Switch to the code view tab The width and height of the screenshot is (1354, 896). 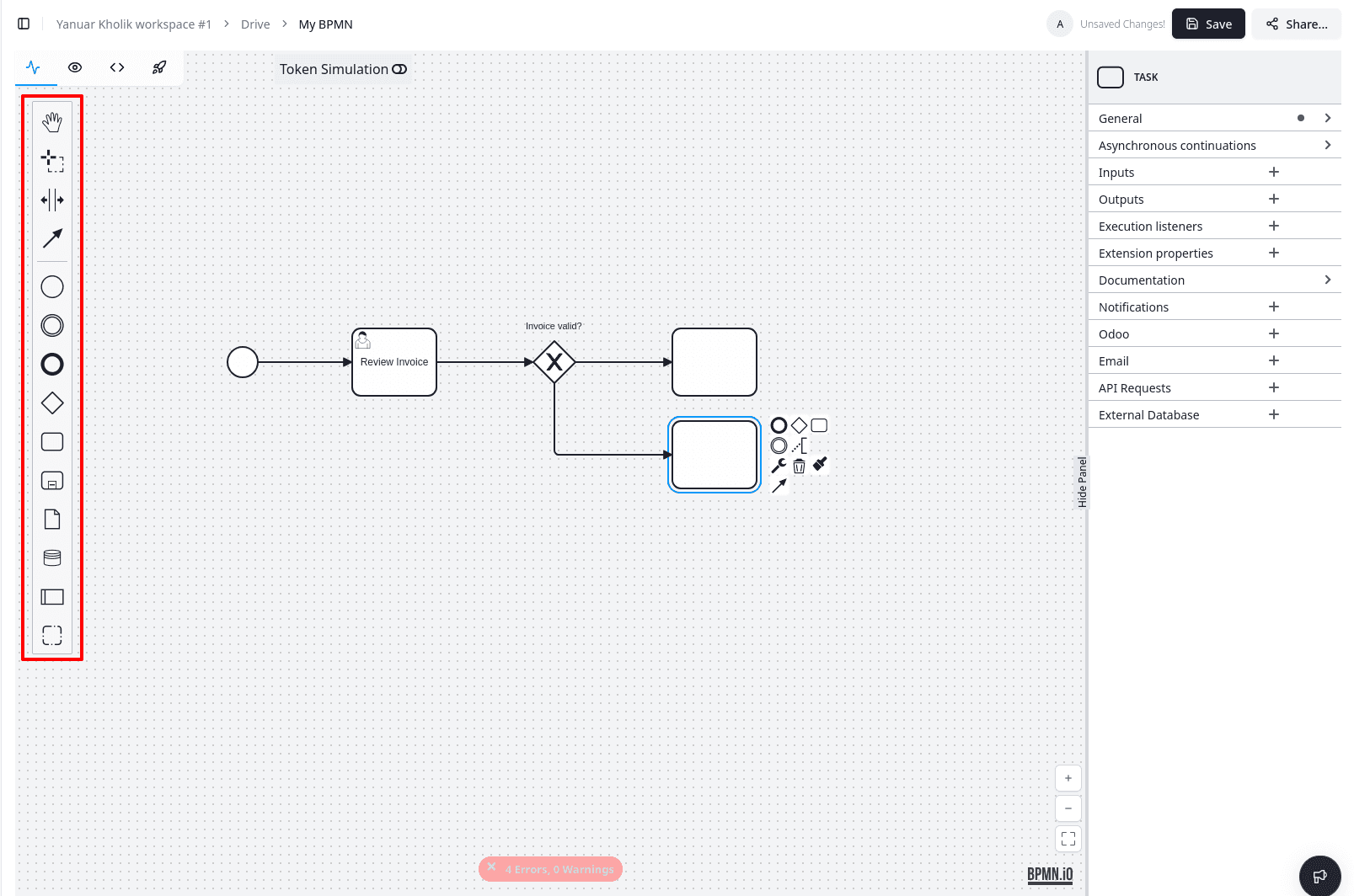[117, 67]
